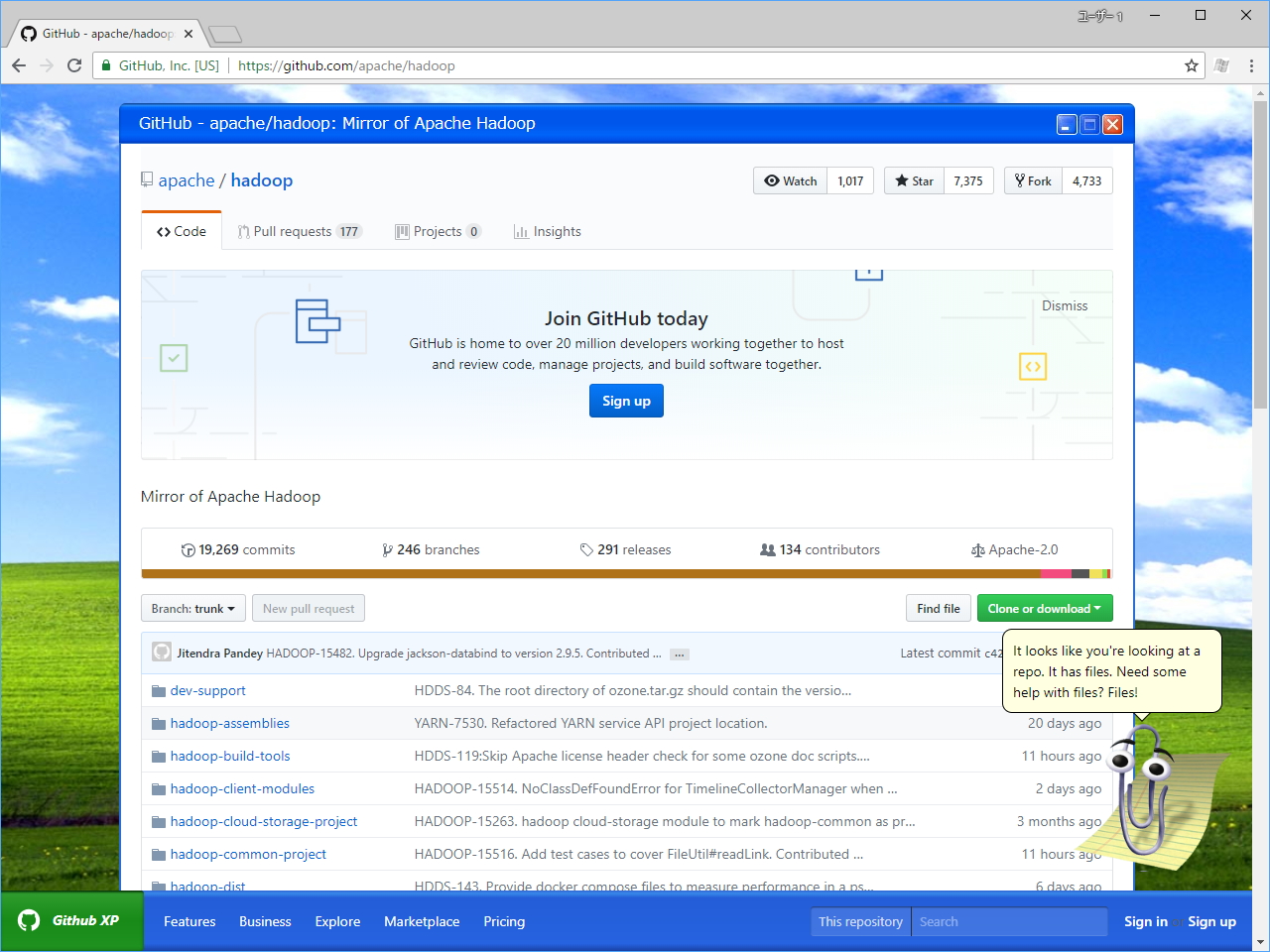Image resolution: width=1270 pixels, height=952 pixels.
Task: Click the folder icon beside hadoop-assemblies
Action: (158, 724)
